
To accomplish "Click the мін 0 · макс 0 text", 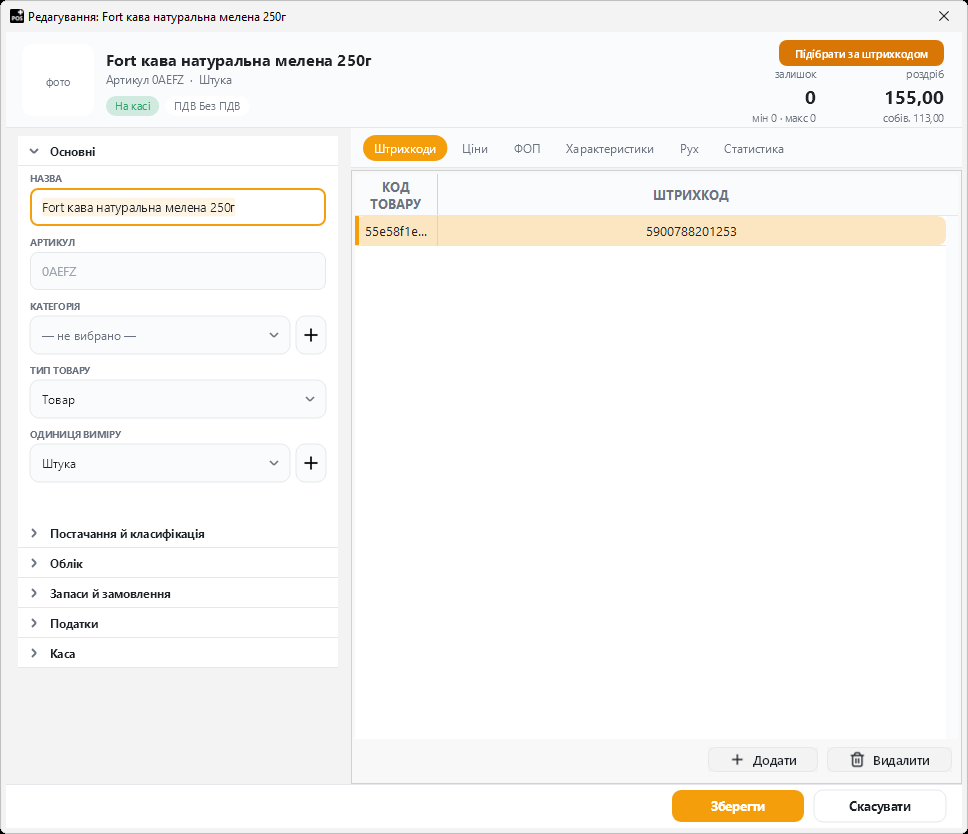I will pyautogui.click(x=783, y=118).
